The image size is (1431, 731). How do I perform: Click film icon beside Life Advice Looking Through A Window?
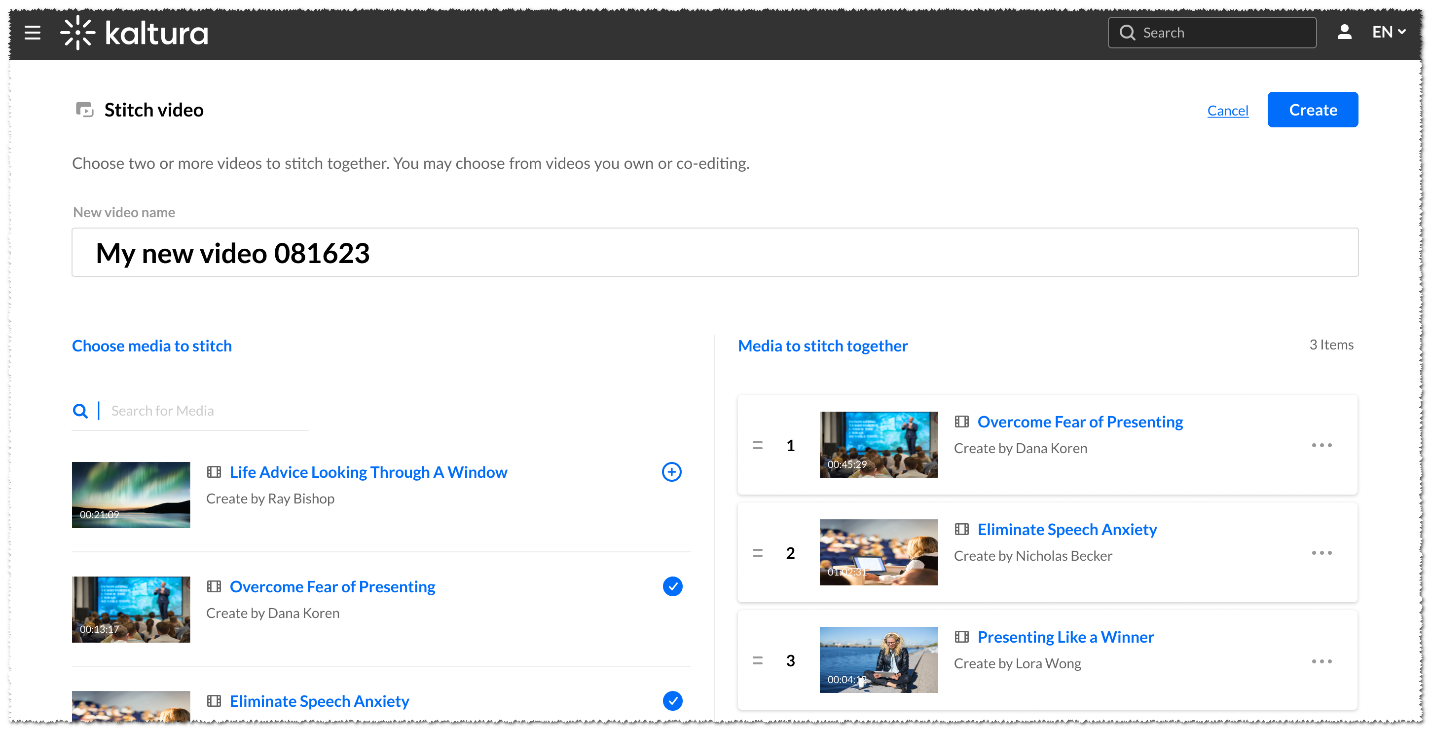(214, 472)
